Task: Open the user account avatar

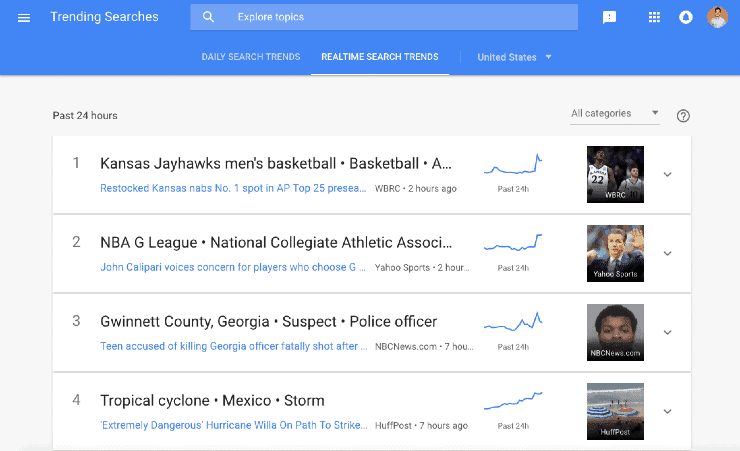Action: (x=717, y=17)
